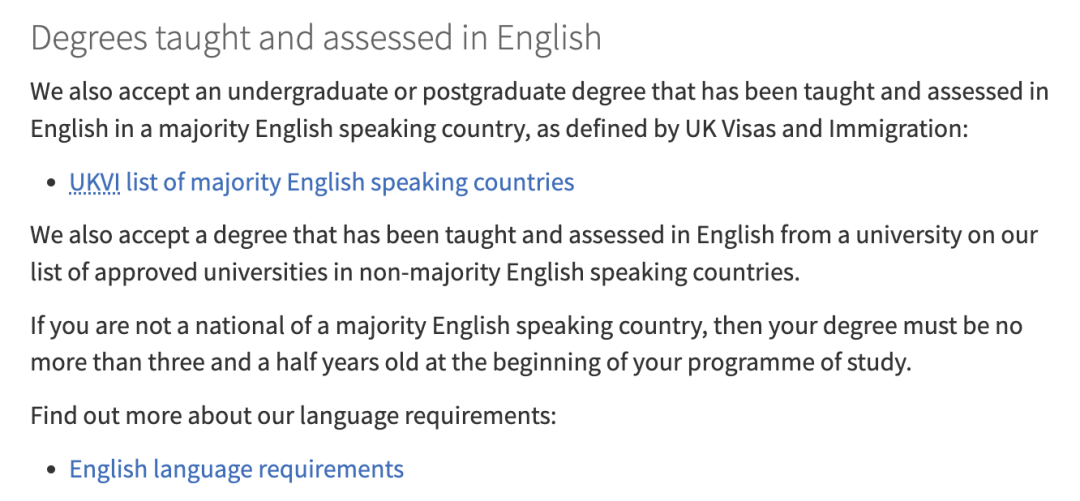Open the UKVI list of majority English speaking countries link
This screenshot has height=501, width=1080.
tap(322, 182)
